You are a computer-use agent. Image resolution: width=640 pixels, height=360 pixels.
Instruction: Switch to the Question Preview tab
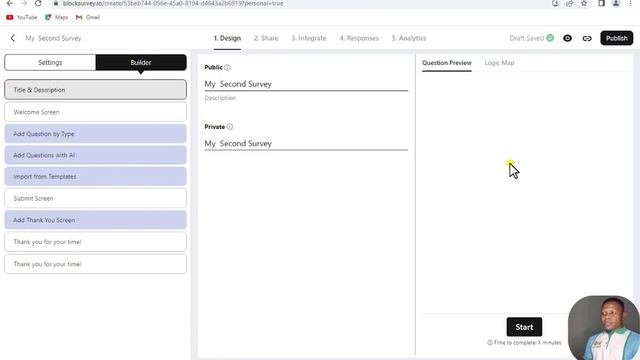coord(447,63)
